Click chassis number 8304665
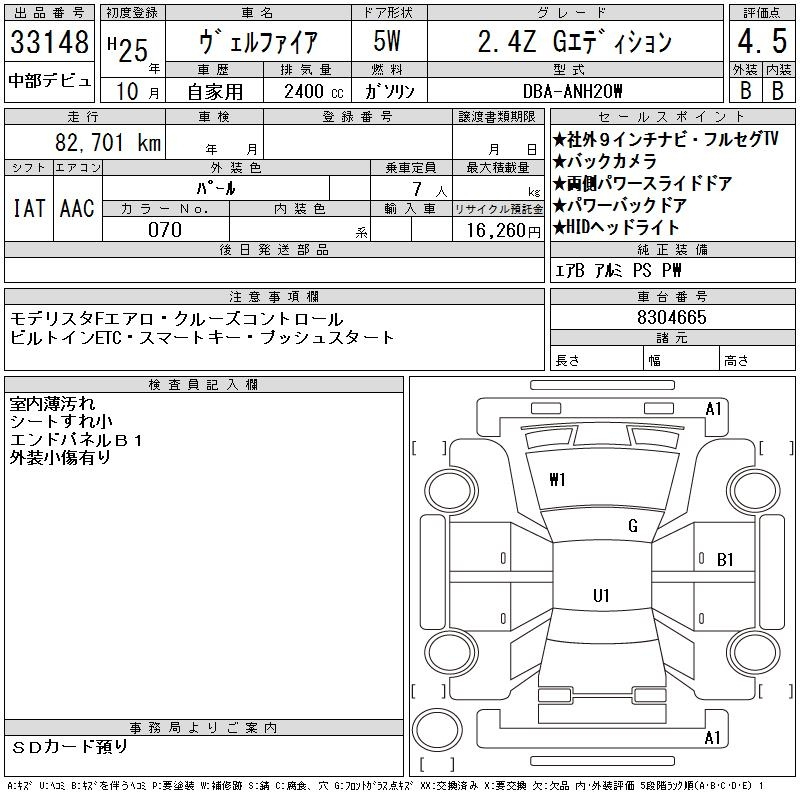Viewport: 800px width, 800px height. [672, 317]
